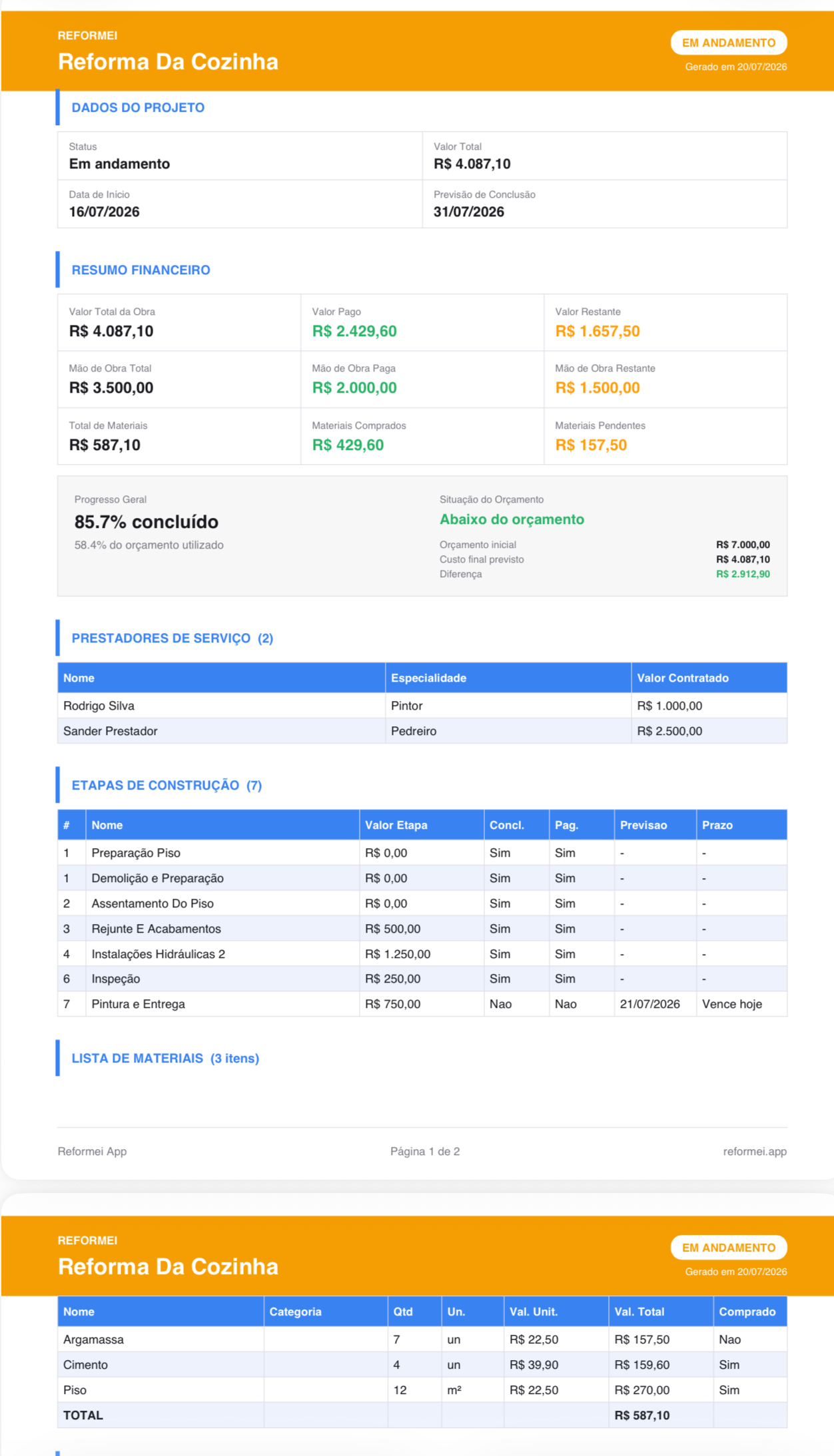834x1456 pixels.
Task: Select the Demolição e Preparação stage
Action: click(x=157, y=878)
